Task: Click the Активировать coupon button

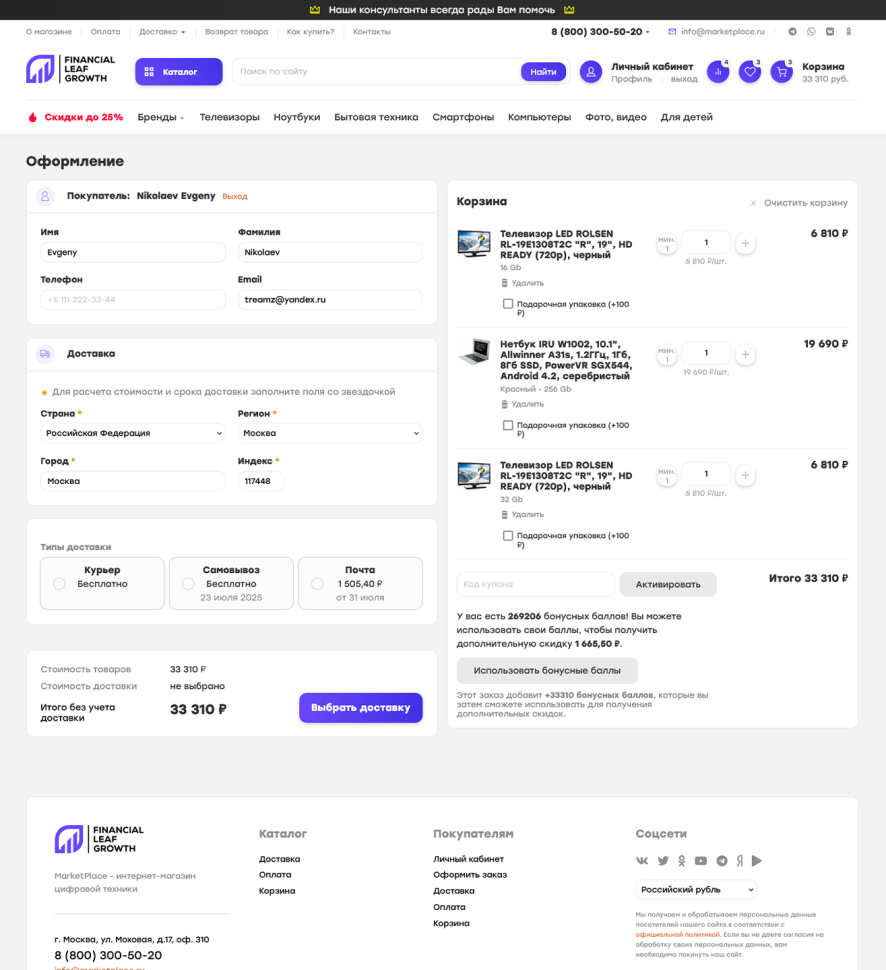Action: click(x=668, y=585)
